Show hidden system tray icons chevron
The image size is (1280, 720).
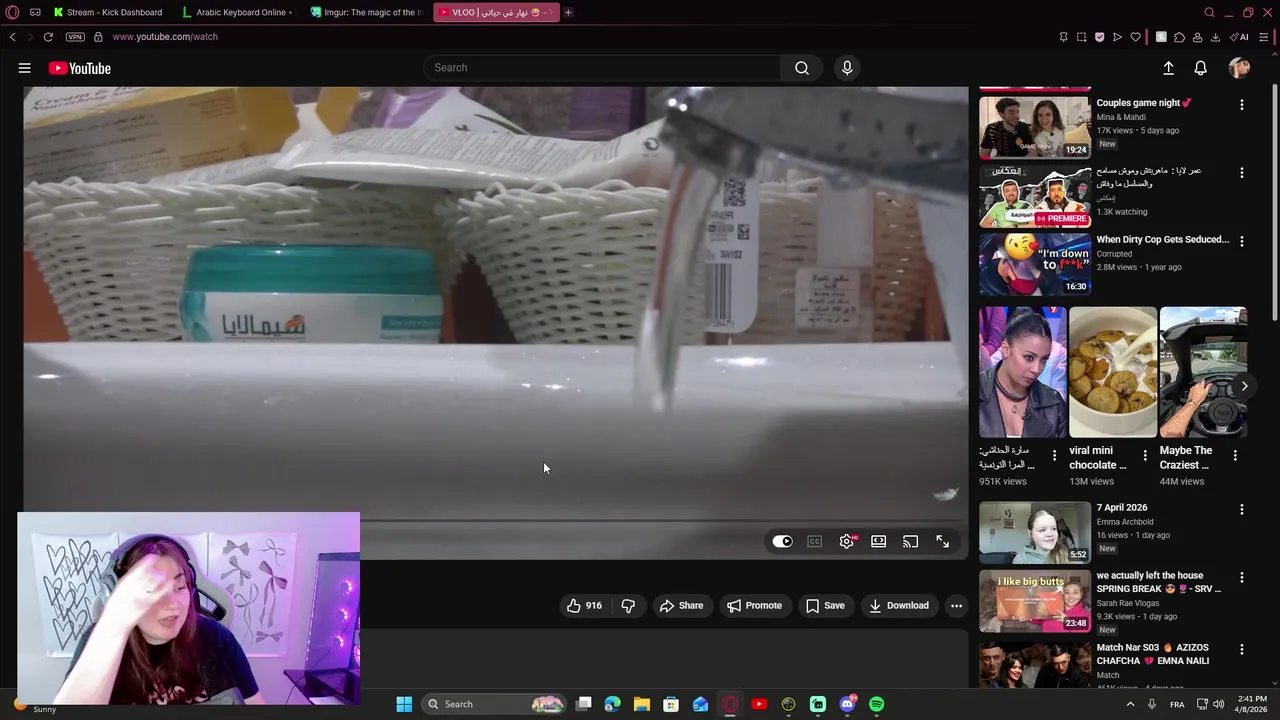(x=1130, y=704)
